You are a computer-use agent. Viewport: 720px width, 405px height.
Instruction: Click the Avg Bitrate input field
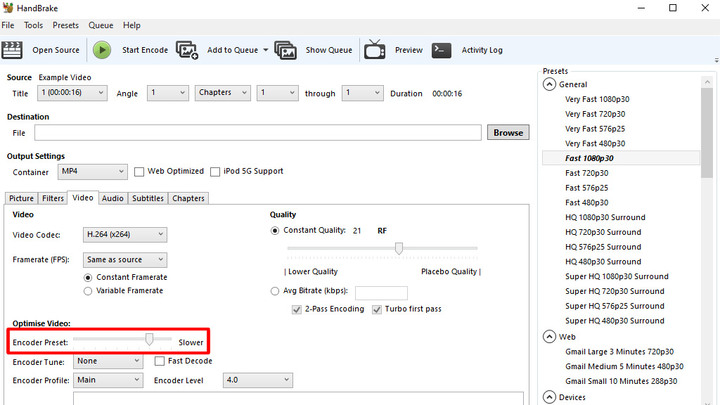381,292
